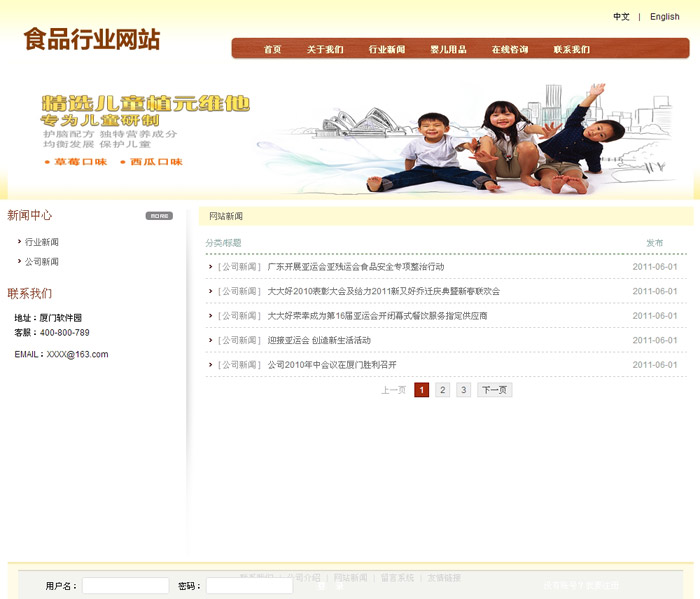Click the 联系我们 sidebar heading

29,294
